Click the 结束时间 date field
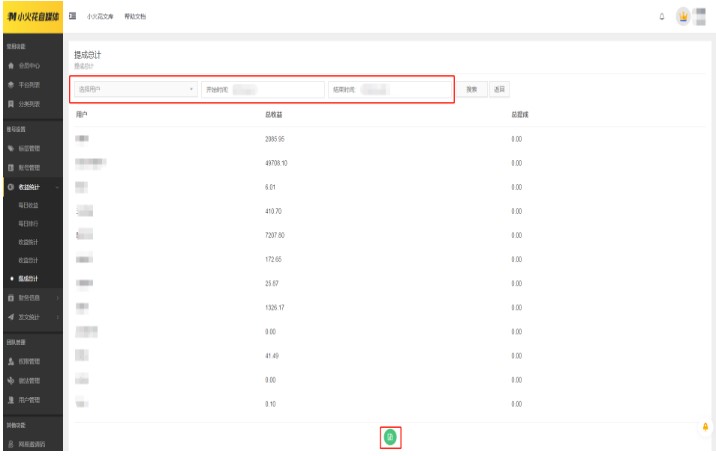Screen dimensions: 716x456 390,89
